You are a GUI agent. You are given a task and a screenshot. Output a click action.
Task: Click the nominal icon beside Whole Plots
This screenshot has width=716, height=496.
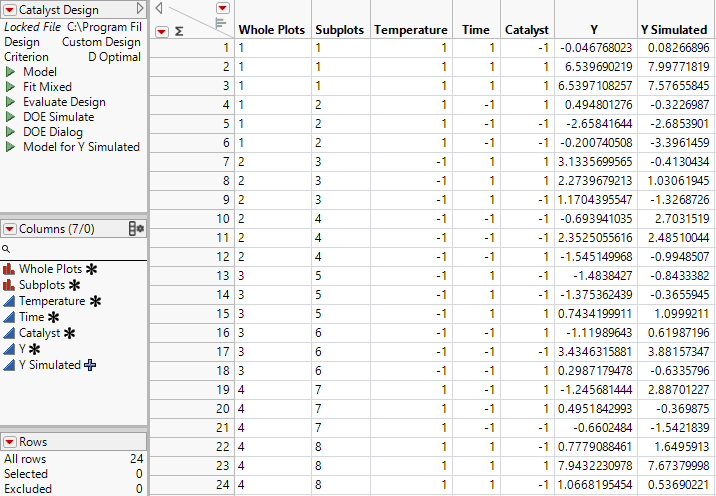click(x=9, y=269)
